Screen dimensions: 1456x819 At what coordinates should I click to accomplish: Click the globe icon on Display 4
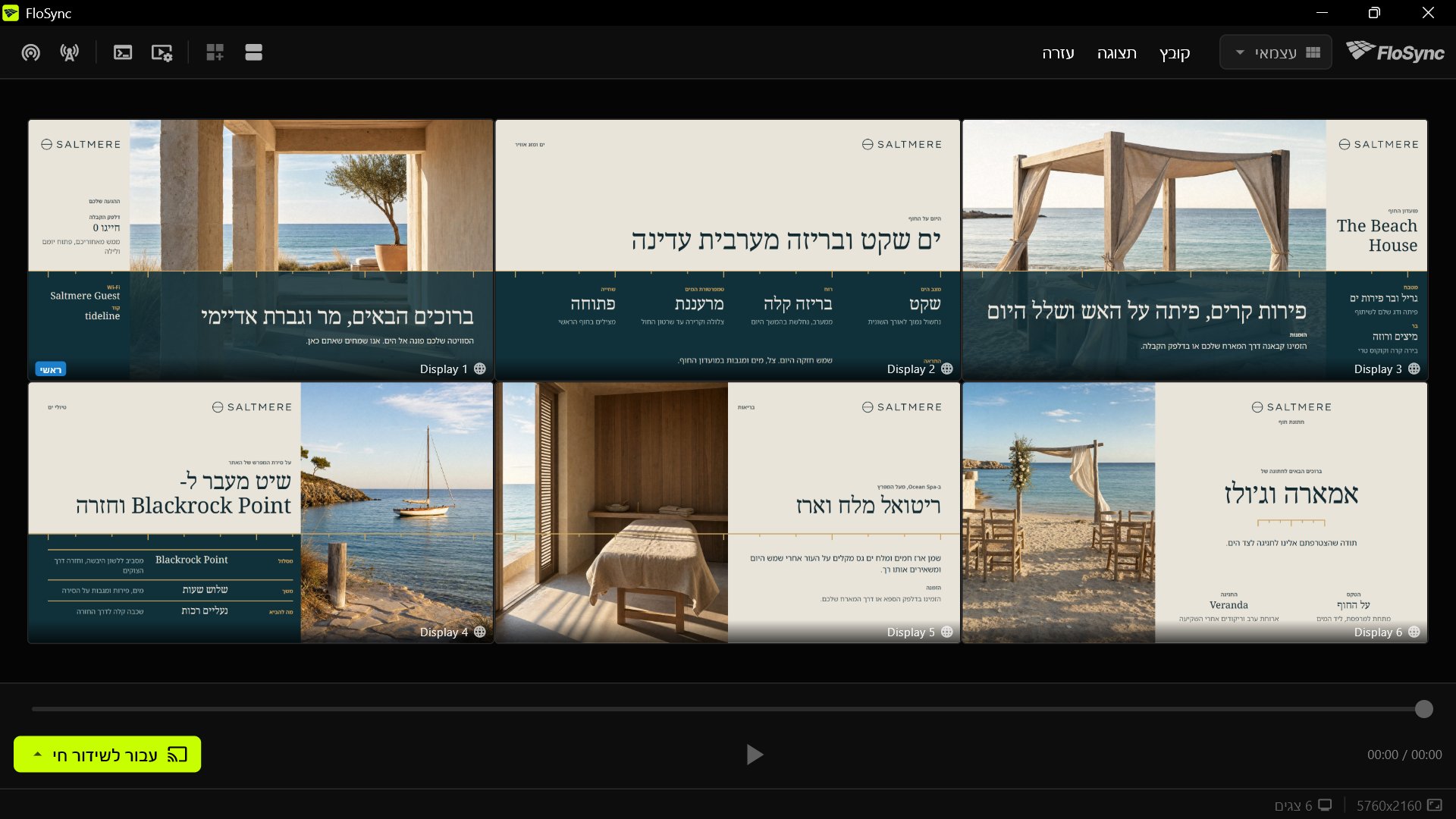tap(480, 632)
